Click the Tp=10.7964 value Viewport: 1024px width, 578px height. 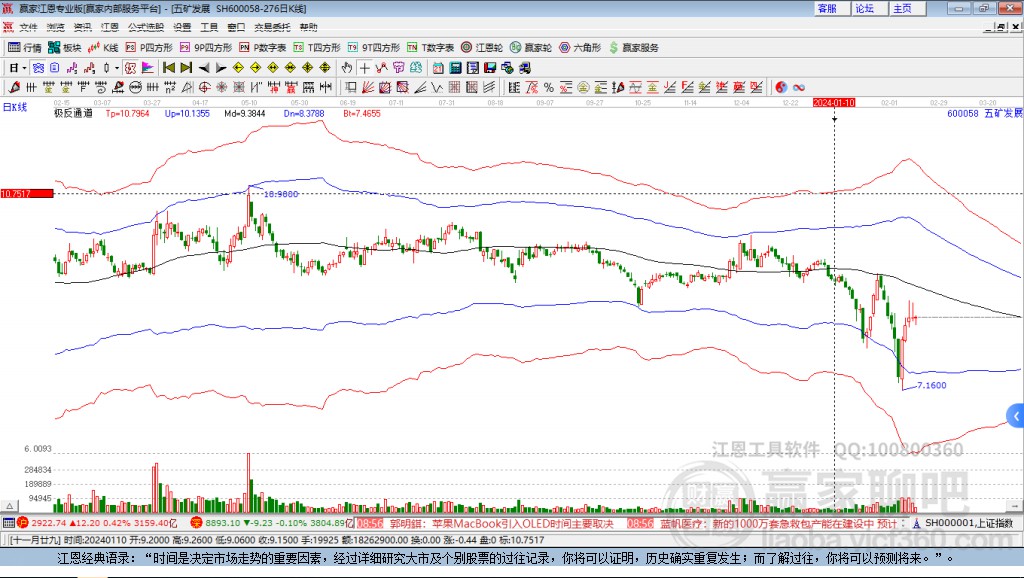(127, 113)
